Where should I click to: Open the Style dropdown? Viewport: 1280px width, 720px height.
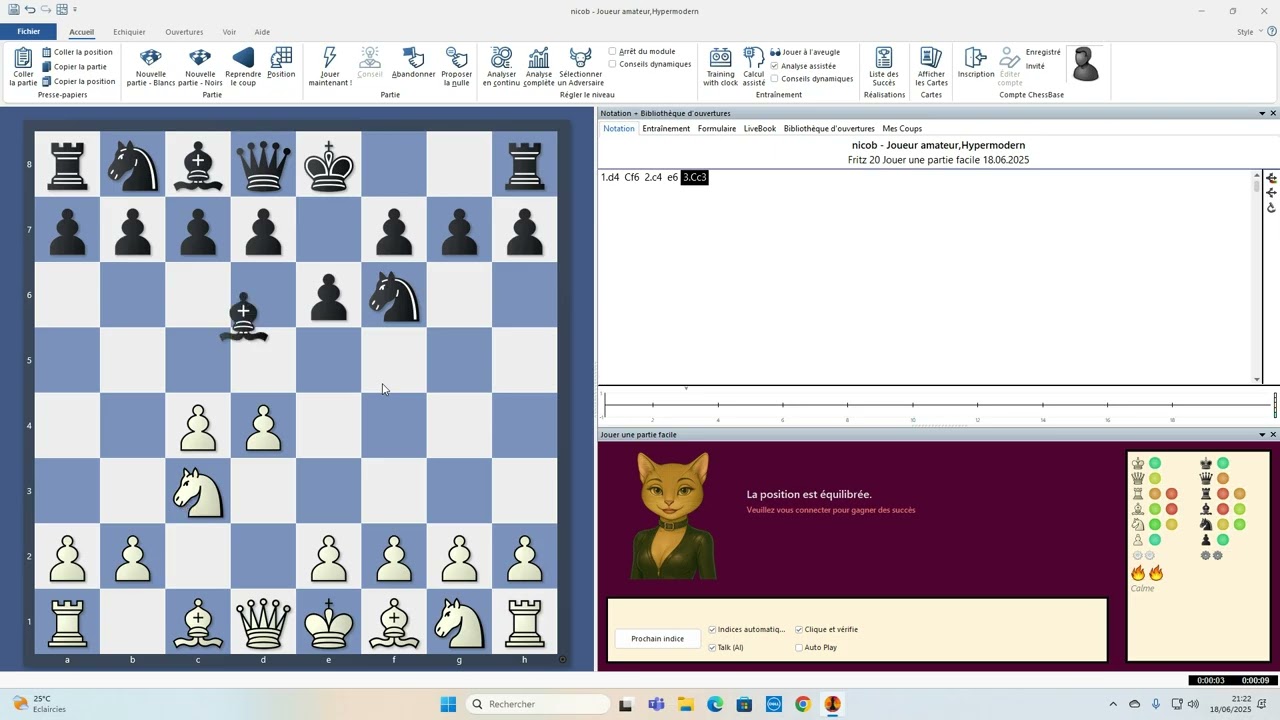tap(1249, 32)
